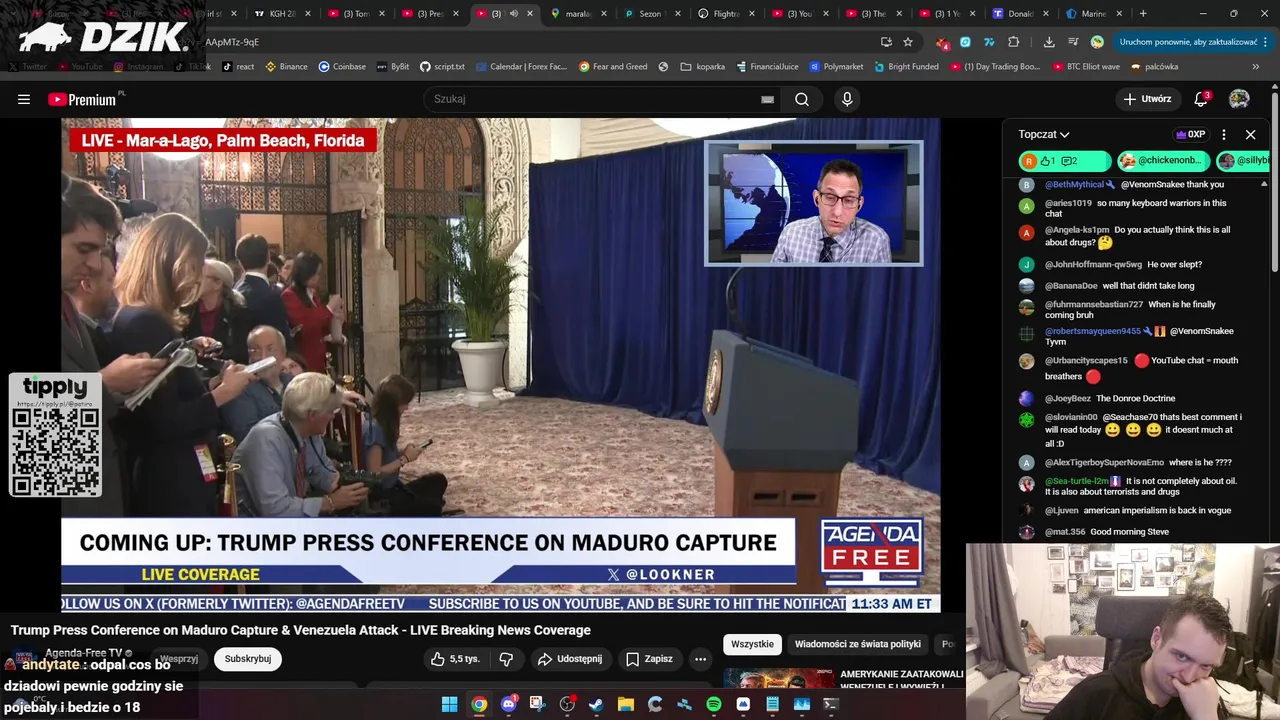
Task: Open chat options three-dot menu
Action: click(1223, 134)
